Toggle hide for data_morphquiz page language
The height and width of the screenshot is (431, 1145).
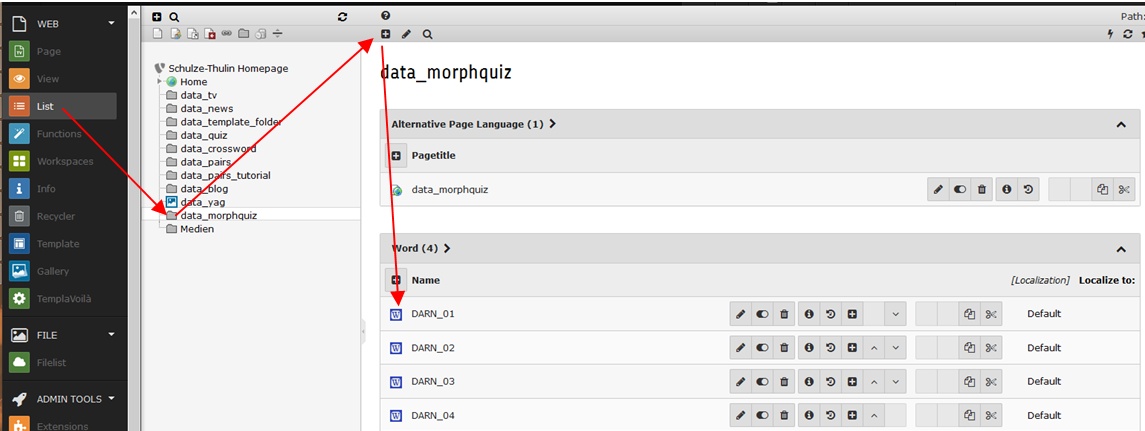[960, 189]
